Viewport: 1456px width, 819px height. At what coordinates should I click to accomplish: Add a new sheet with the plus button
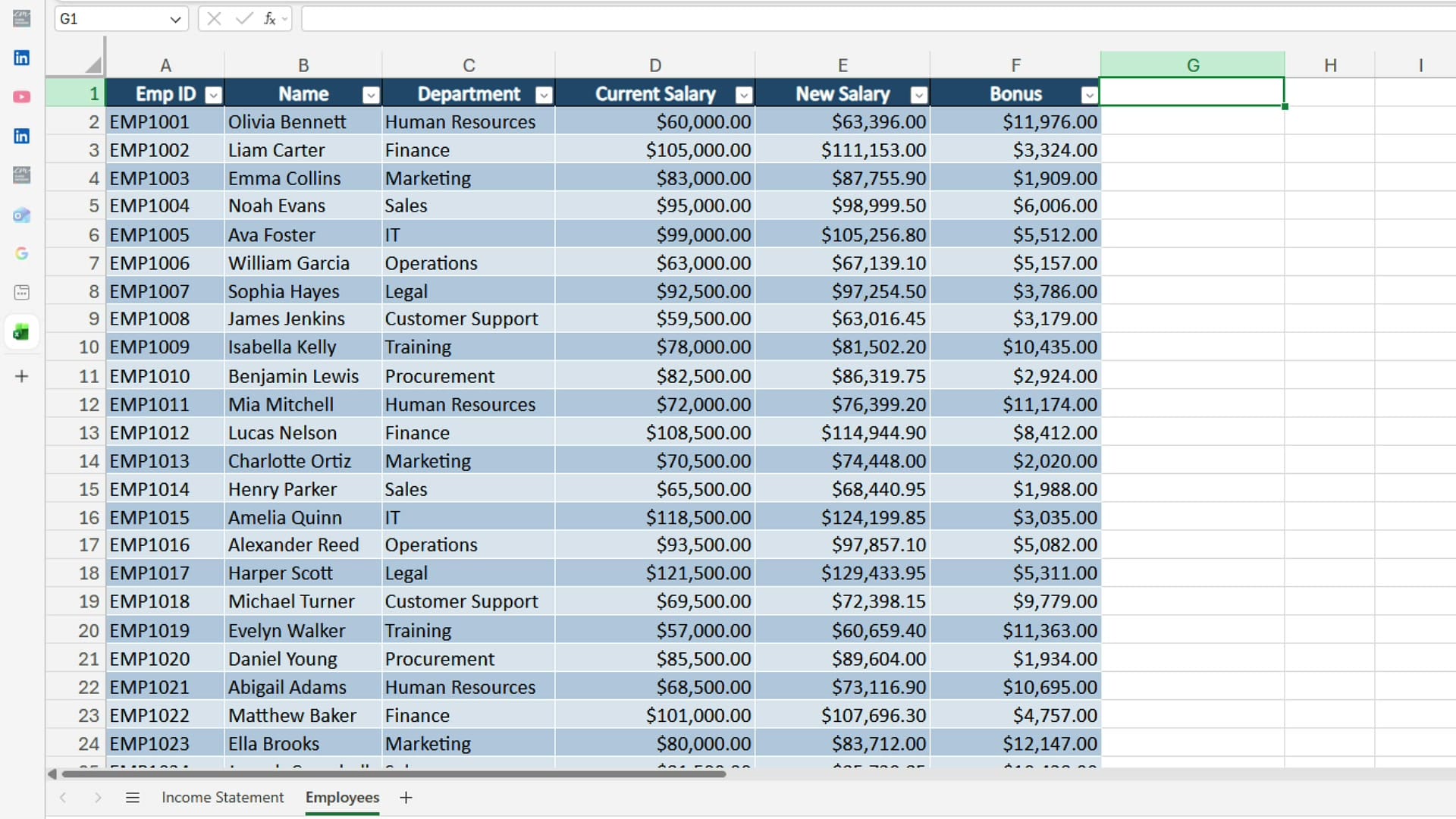(x=406, y=798)
